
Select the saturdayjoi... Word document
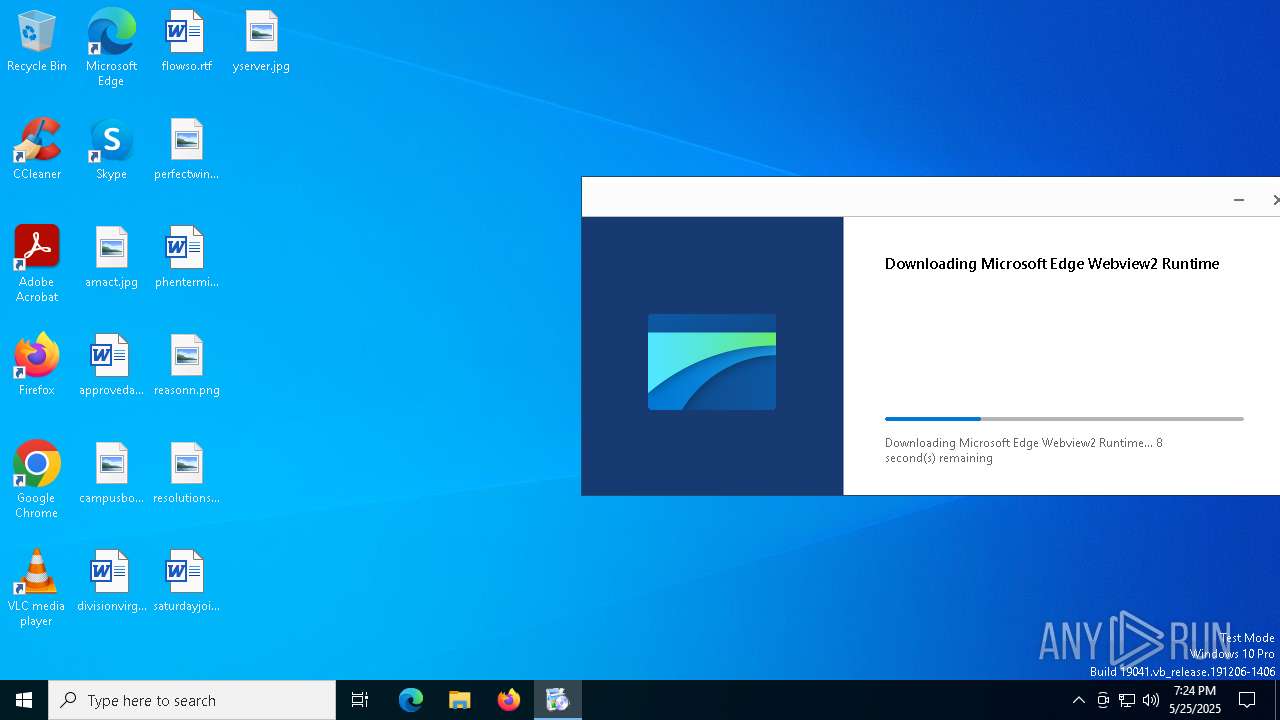186,582
